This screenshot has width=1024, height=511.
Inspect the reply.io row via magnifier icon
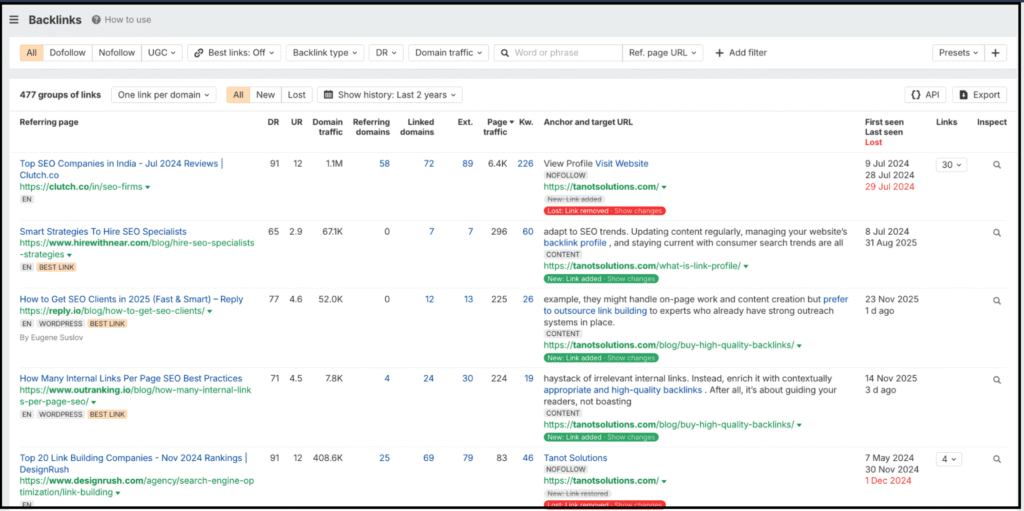point(997,301)
